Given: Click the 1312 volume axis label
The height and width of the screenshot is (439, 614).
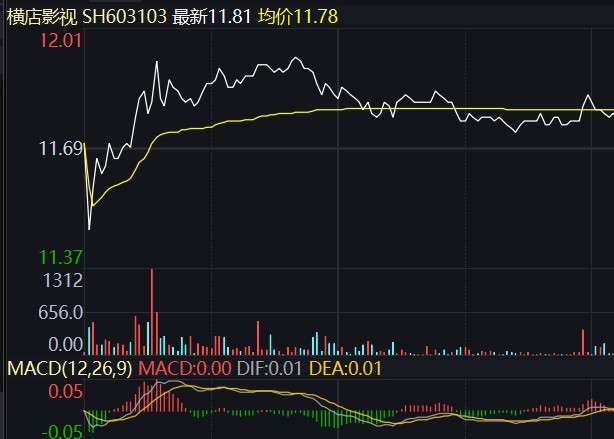Looking at the screenshot, I should tap(63, 280).
